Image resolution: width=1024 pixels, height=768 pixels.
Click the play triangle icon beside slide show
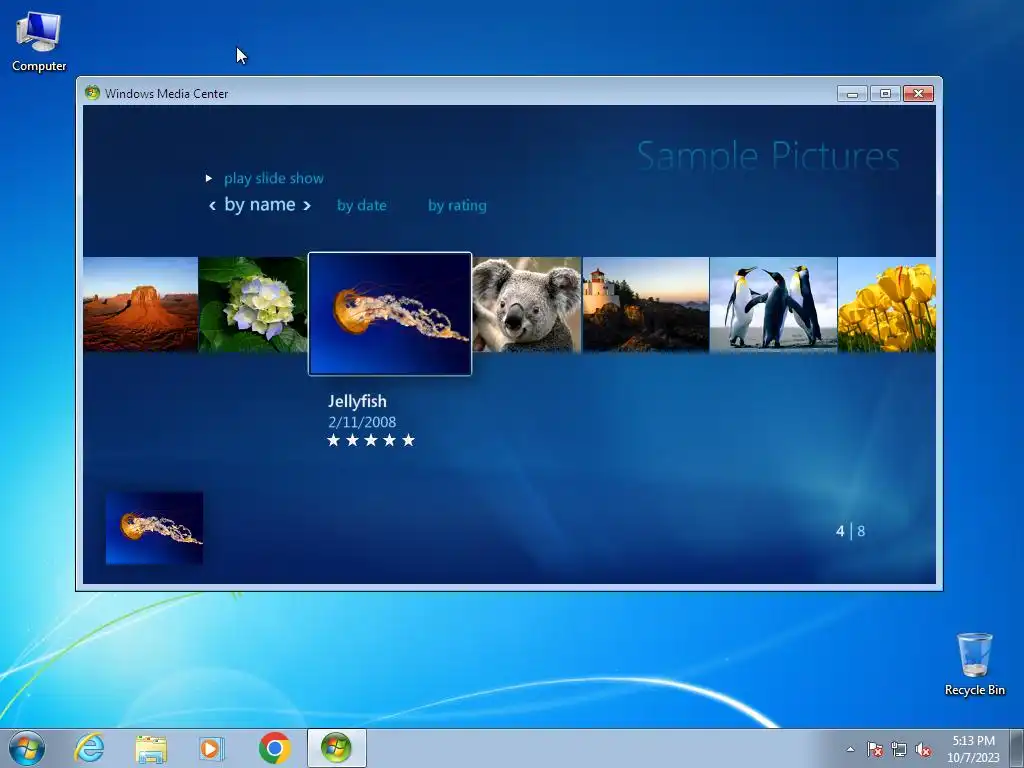point(208,178)
